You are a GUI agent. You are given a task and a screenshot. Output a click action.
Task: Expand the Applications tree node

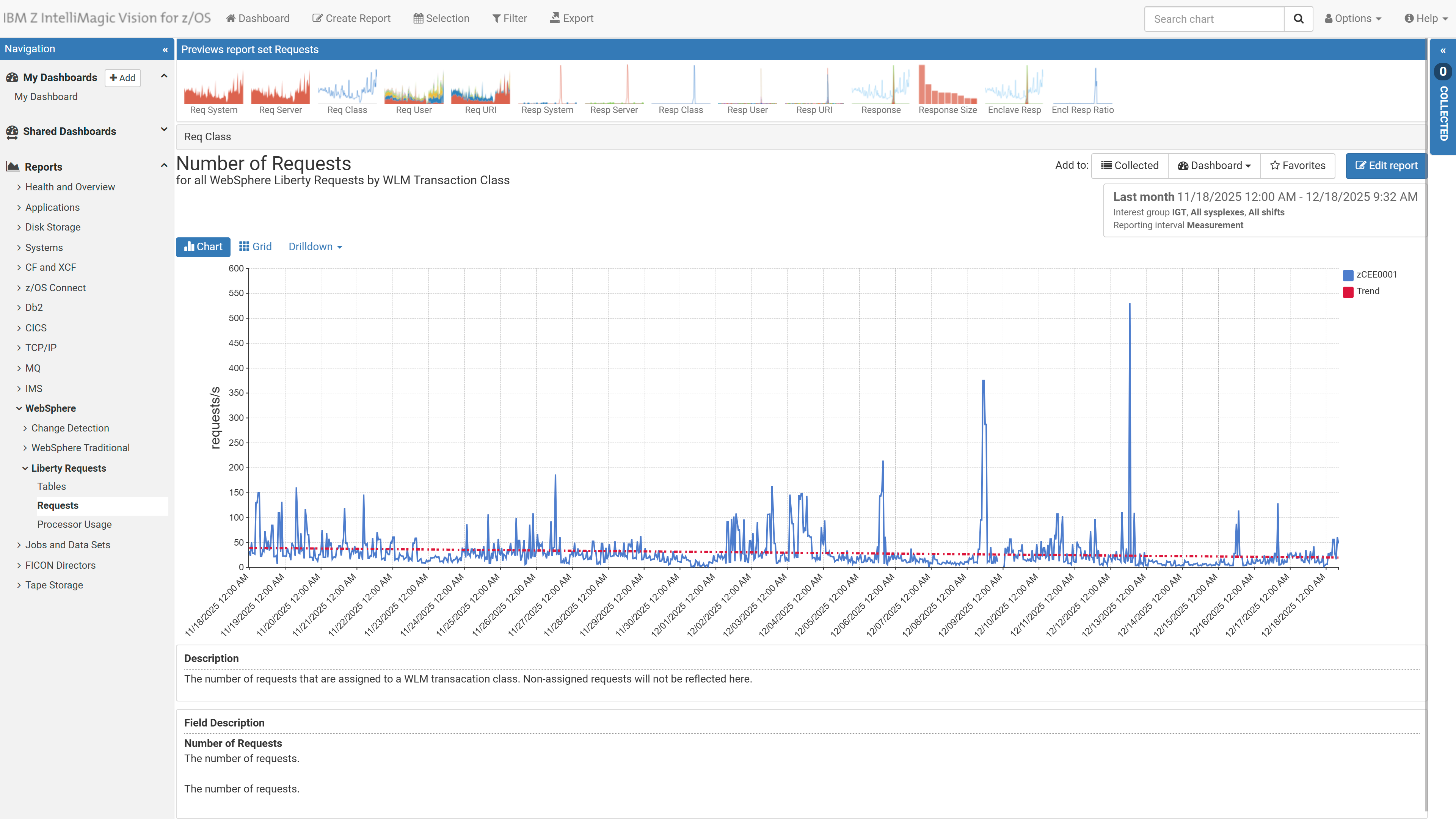tap(19, 207)
